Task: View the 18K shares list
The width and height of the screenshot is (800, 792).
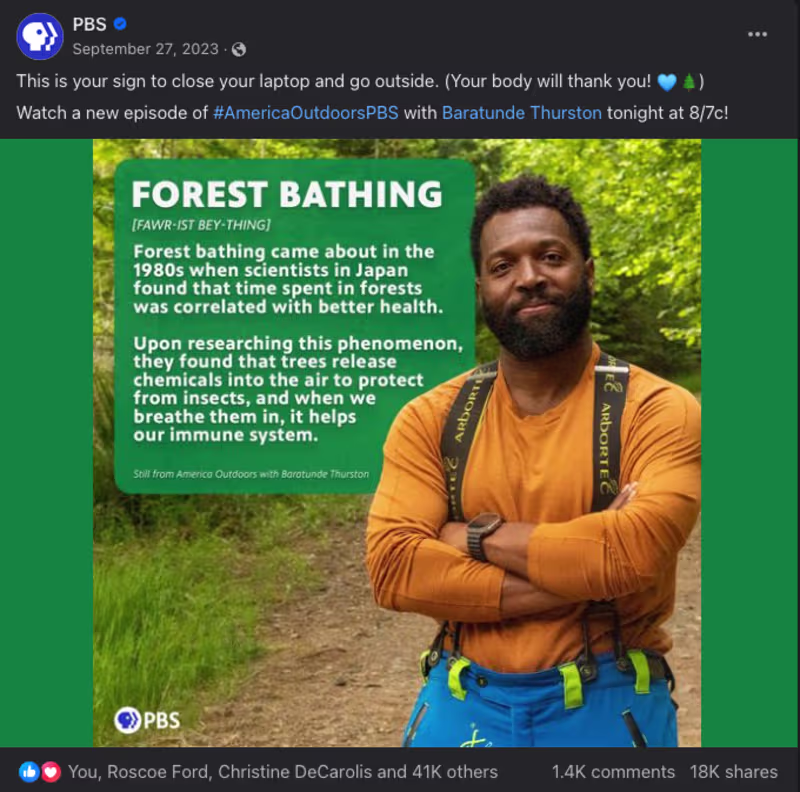Action: 733,772
